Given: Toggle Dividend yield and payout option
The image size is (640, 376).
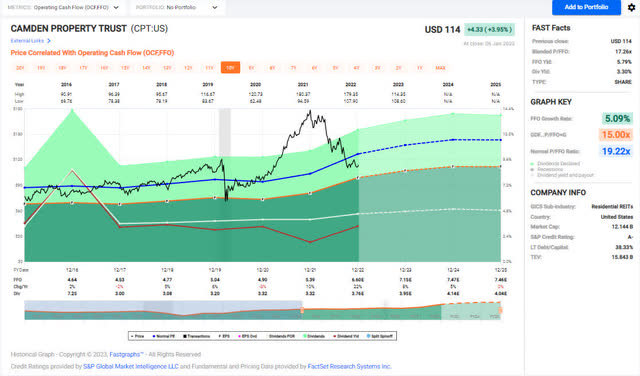Looking at the screenshot, I should click(562, 175).
